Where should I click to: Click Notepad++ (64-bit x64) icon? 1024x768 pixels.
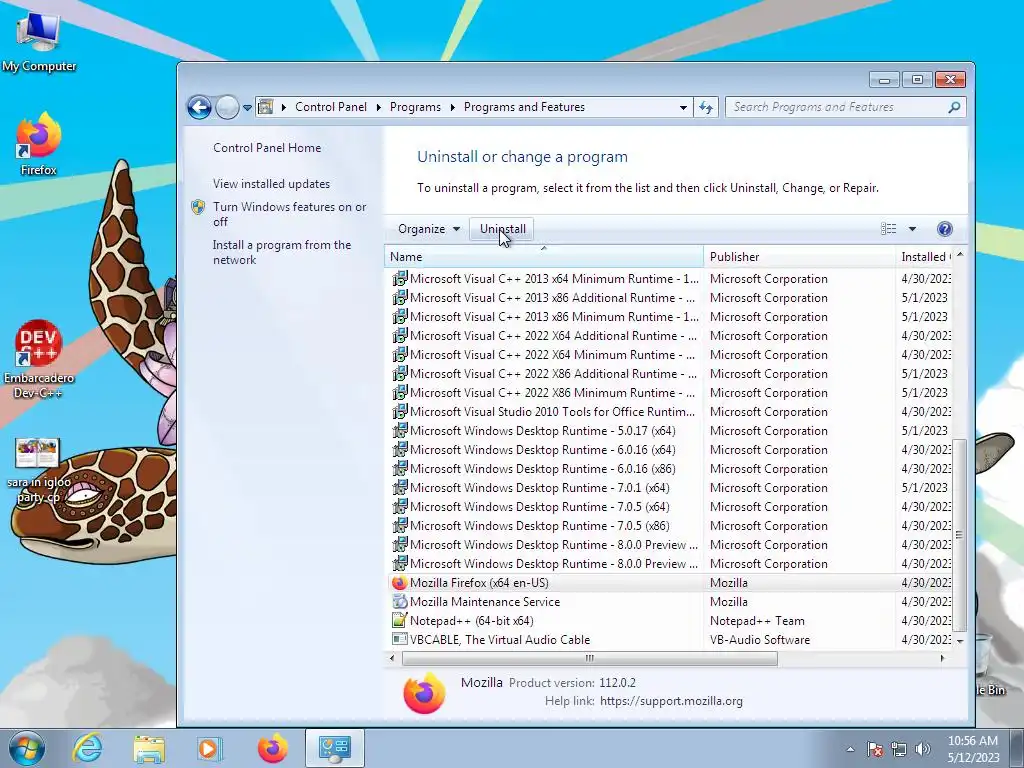399,620
